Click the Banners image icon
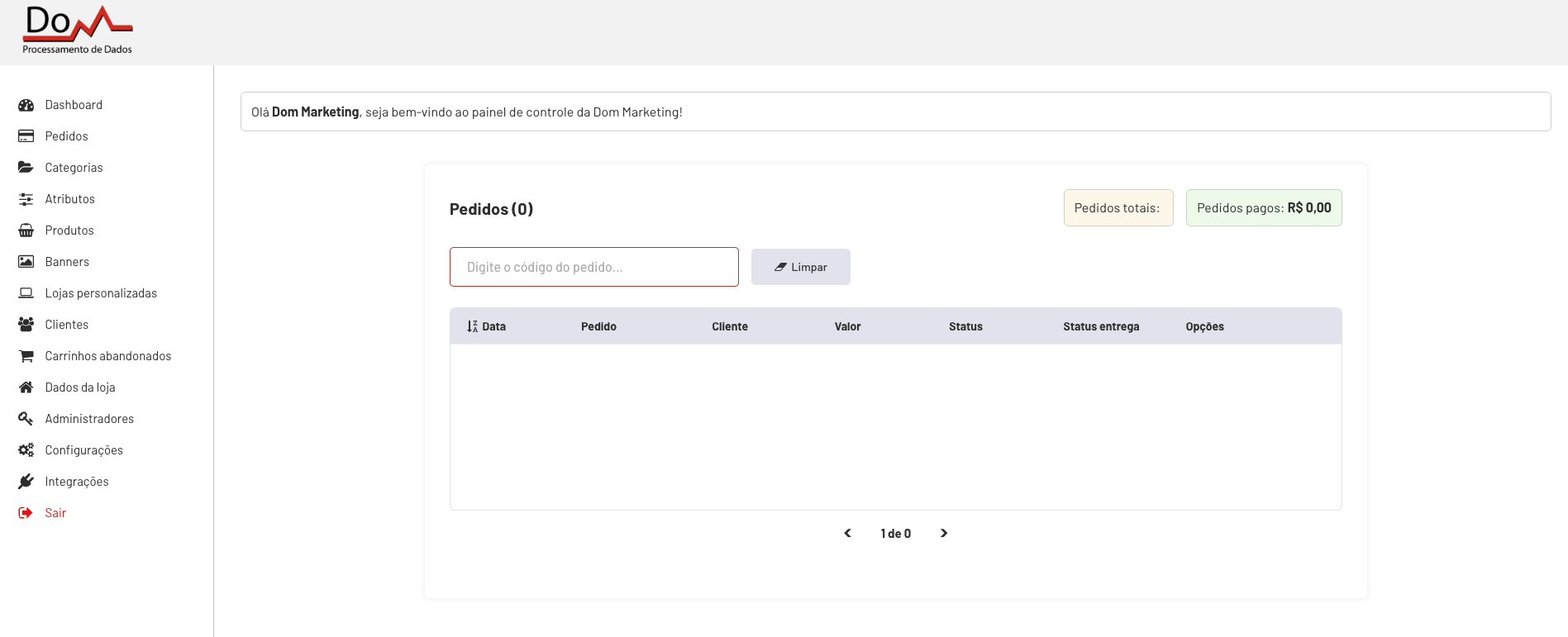 pyautogui.click(x=26, y=262)
